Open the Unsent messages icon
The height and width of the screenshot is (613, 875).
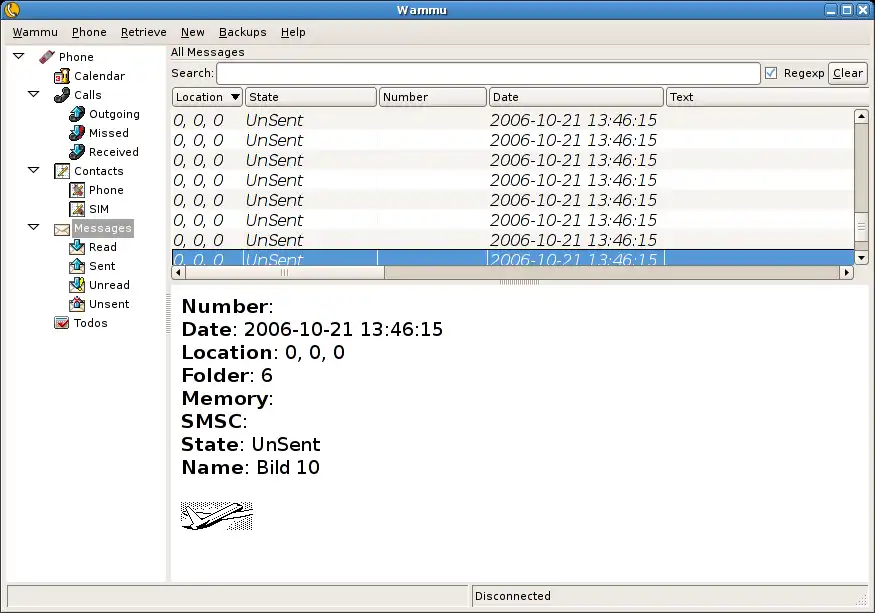[77, 304]
